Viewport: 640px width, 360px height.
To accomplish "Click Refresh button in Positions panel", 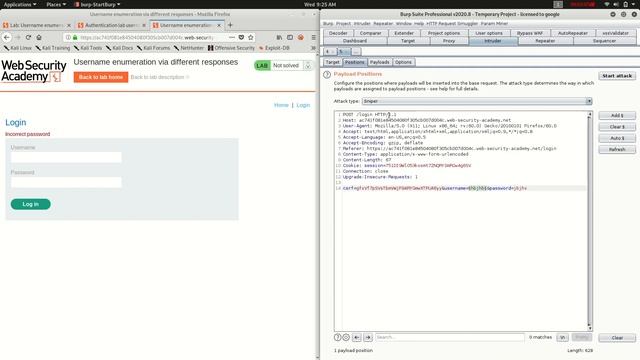I will [617, 149].
